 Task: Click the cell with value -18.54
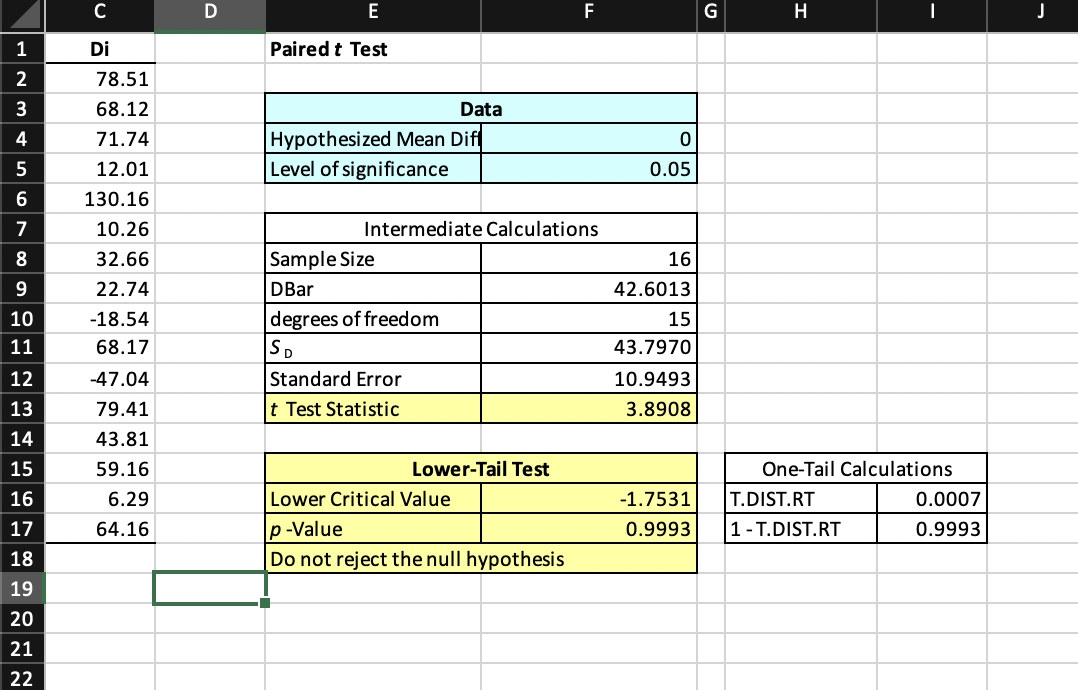(x=100, y=319)
